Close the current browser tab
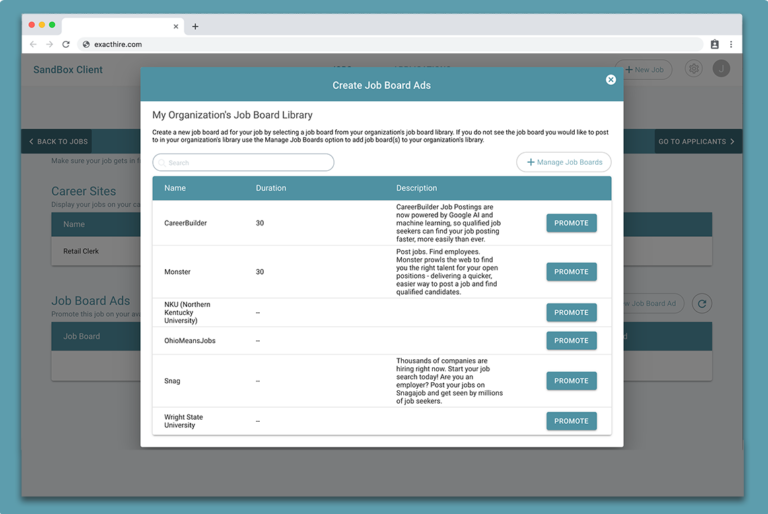 [x=176, y=26]
